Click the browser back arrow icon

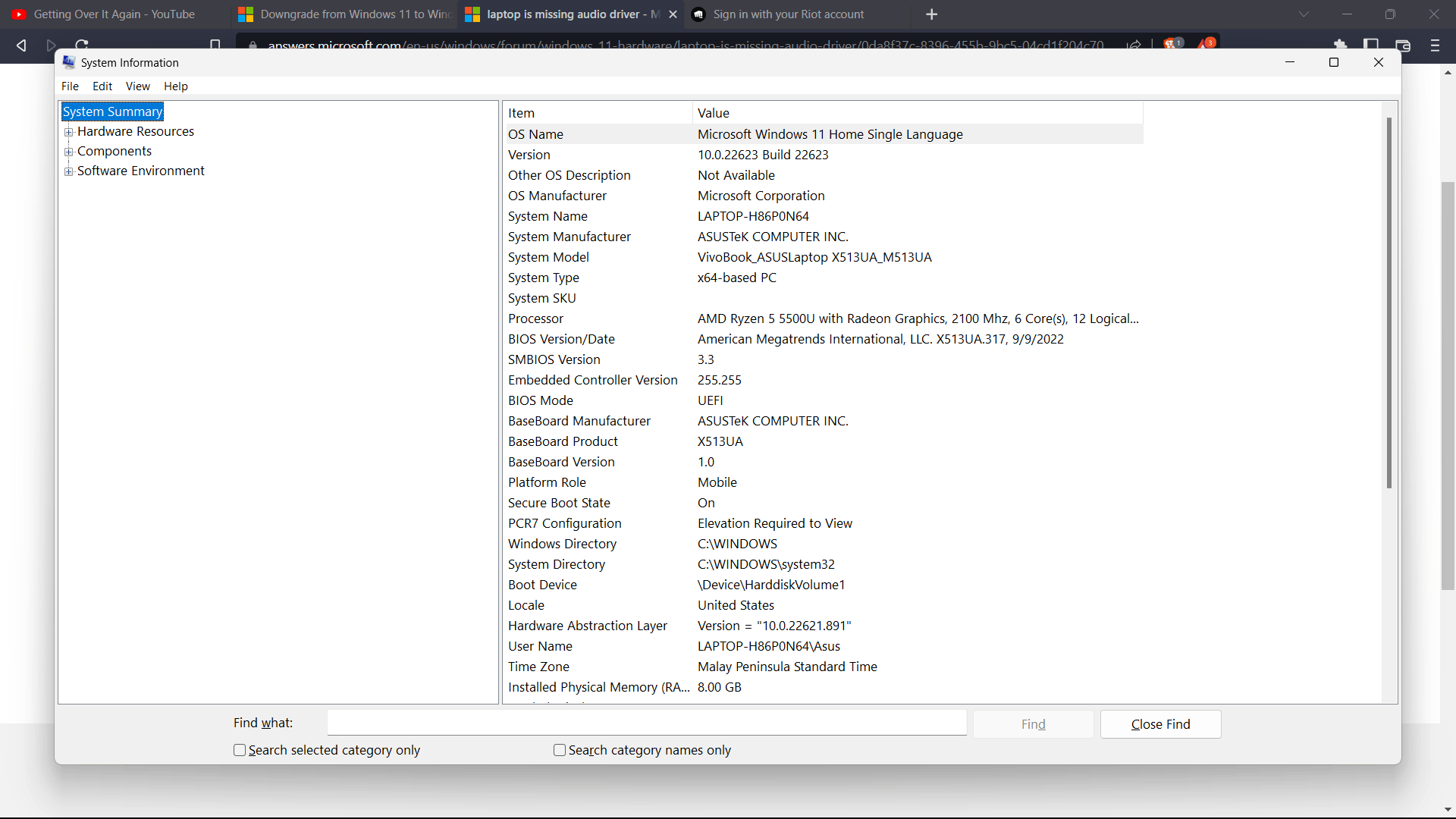pos(21,45)
